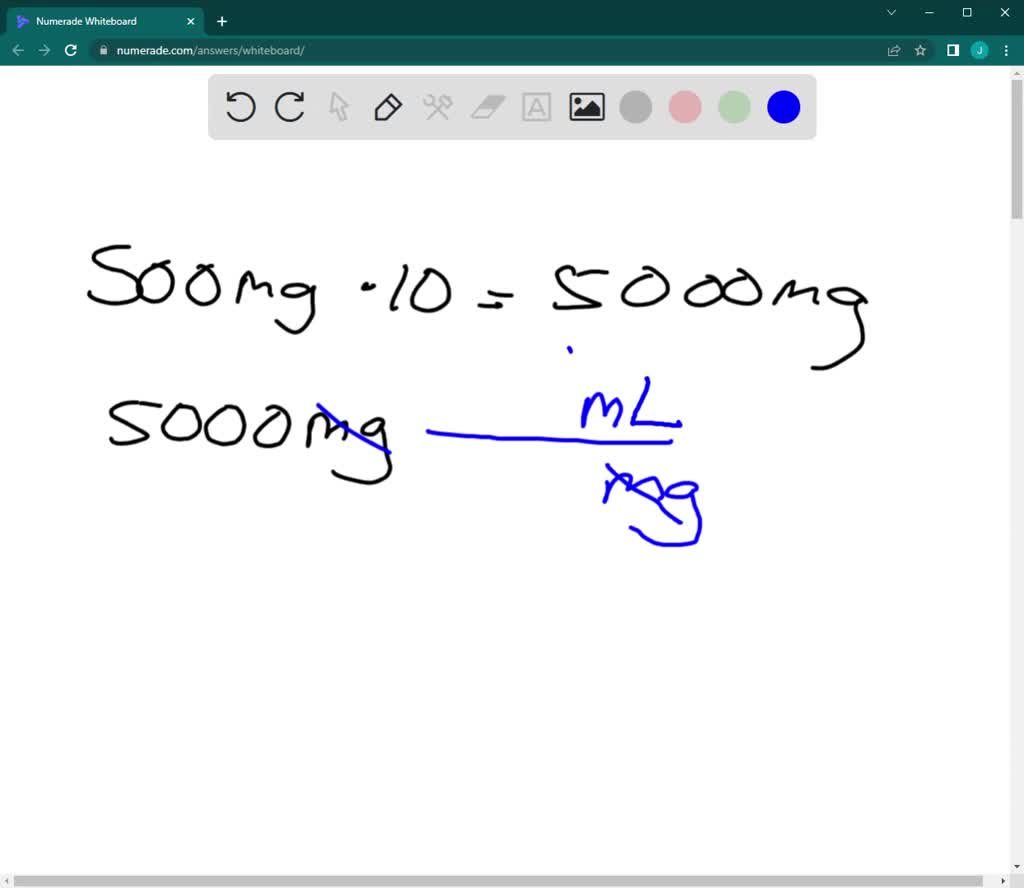1024x888 pixels.
Task: Click the share page icon
Action: 893,50
